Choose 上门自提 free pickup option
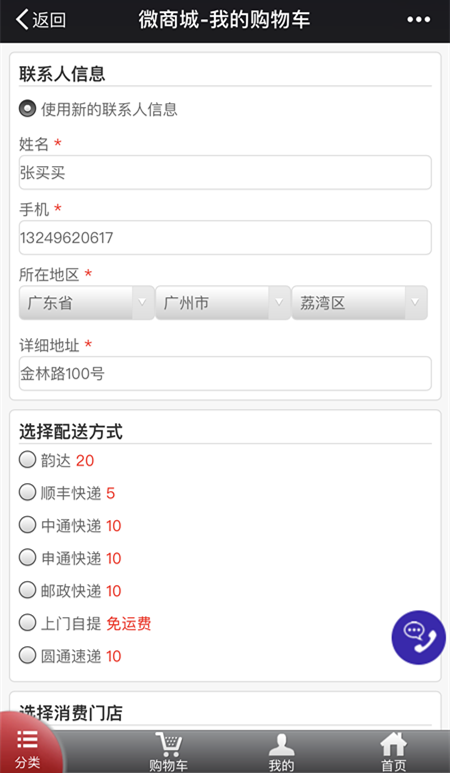Viewport: 450px width, 773px height. click(x=28, y=623)
